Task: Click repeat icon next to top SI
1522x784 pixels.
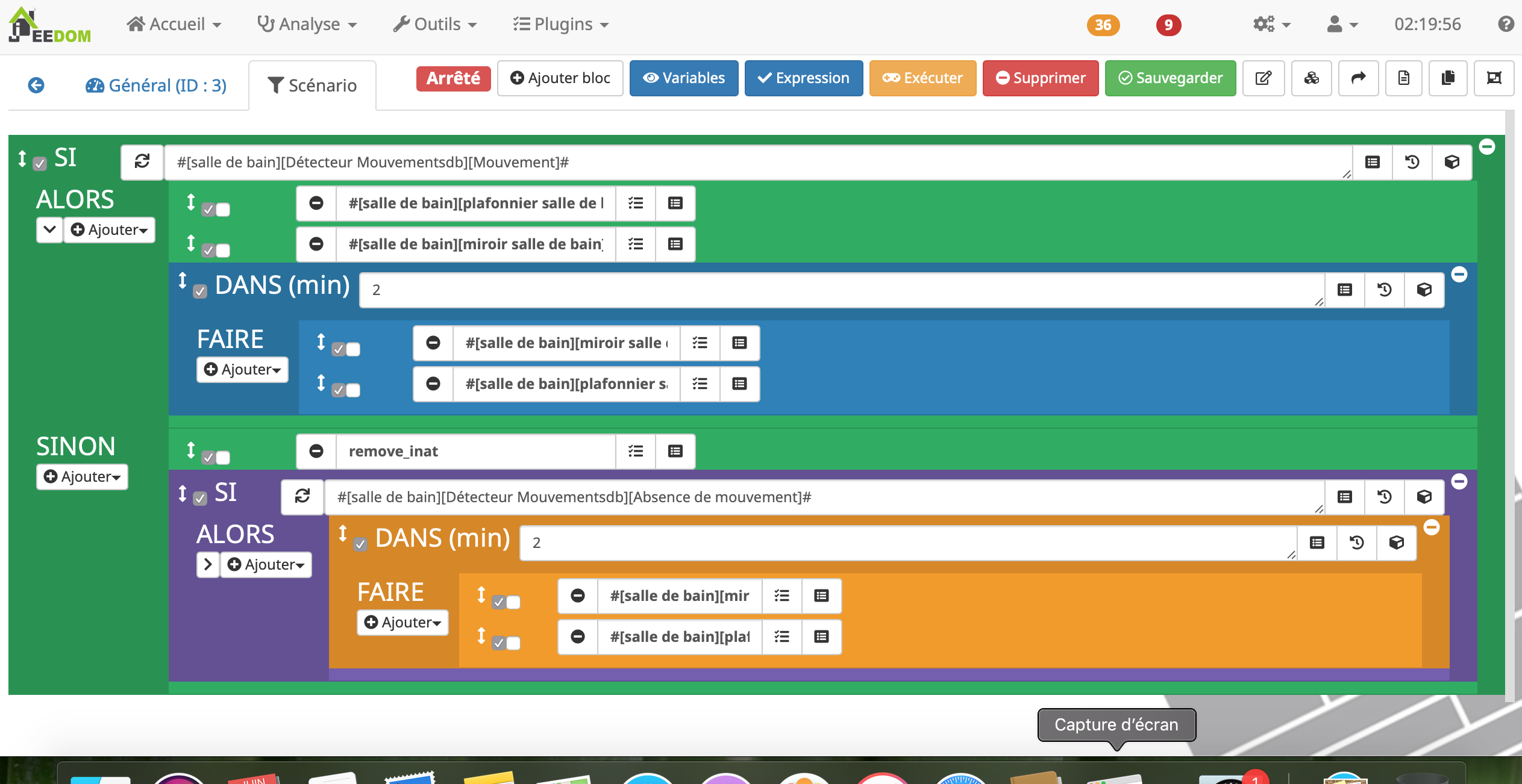Action: click(142, 162)
